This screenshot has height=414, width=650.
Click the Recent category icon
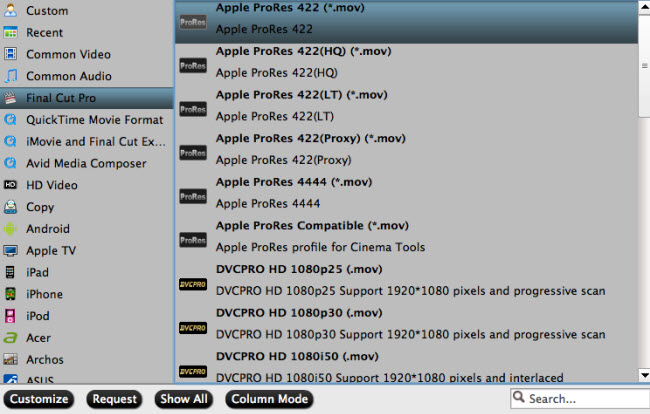coord(10,32)
